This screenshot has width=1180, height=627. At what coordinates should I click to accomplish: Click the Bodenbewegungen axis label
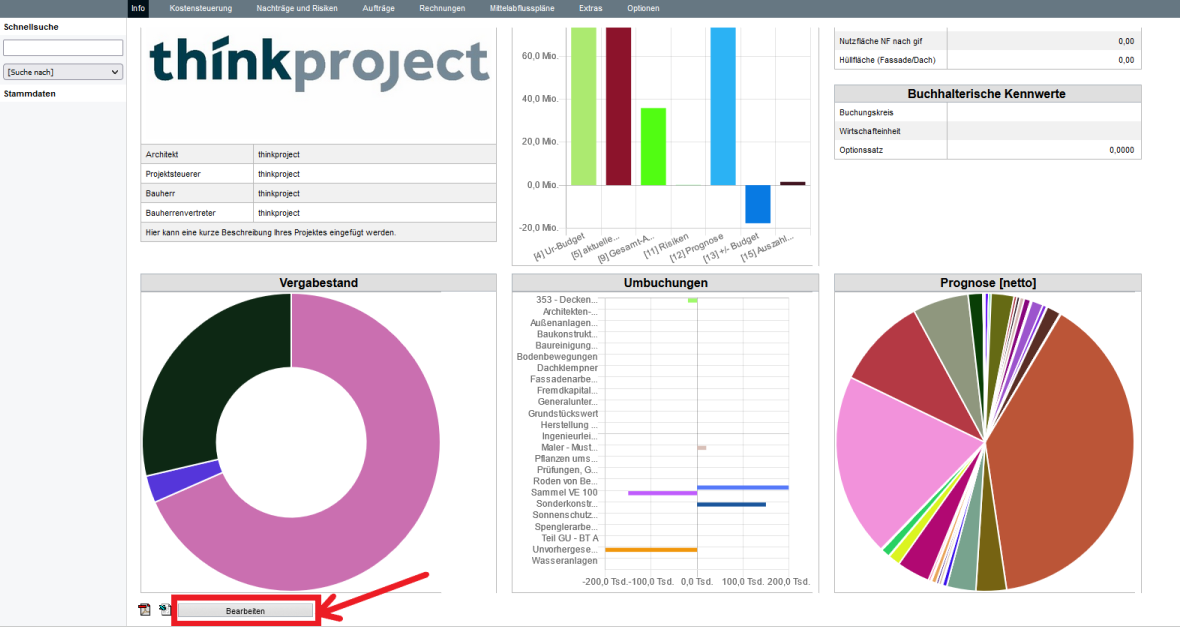(557, 357)
